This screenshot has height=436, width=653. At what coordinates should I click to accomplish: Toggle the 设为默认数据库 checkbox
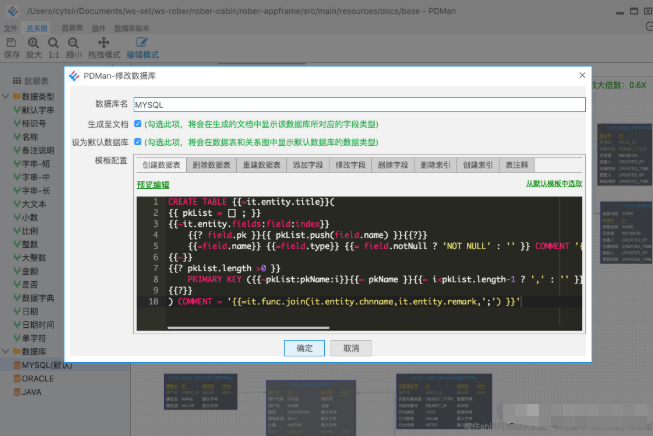137,142
